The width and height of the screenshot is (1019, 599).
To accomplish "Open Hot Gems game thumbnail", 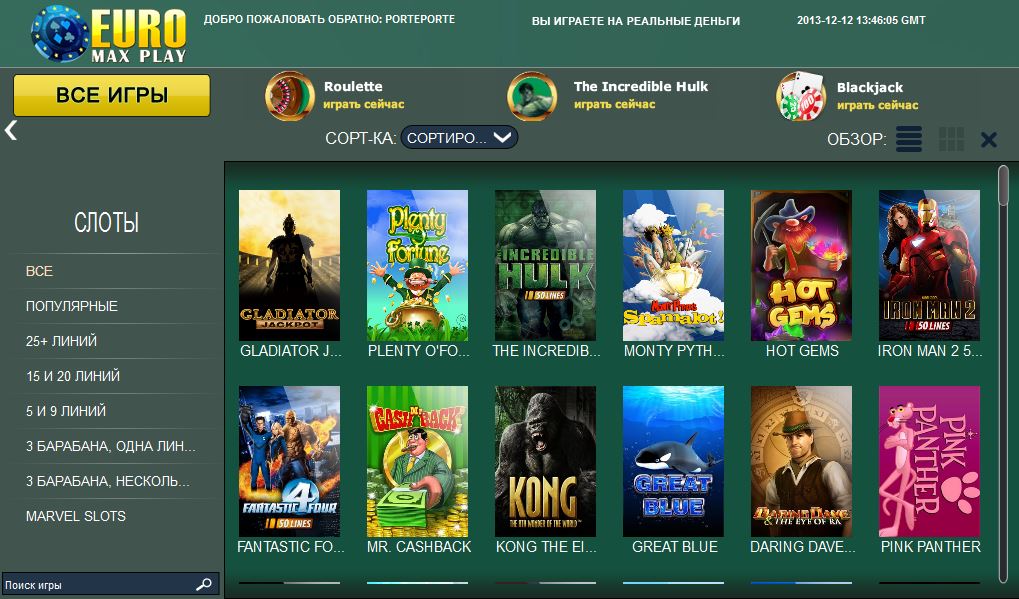I will [x=801, y=265].
